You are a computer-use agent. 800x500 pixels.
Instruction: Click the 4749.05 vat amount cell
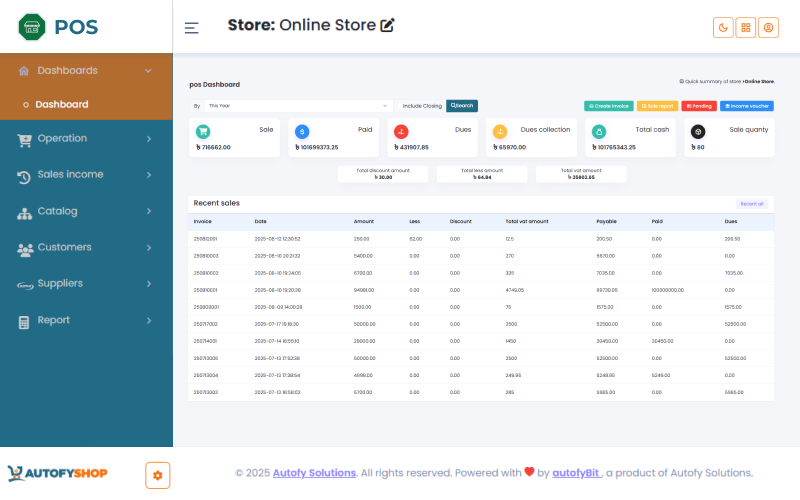[x=515, y=290]
